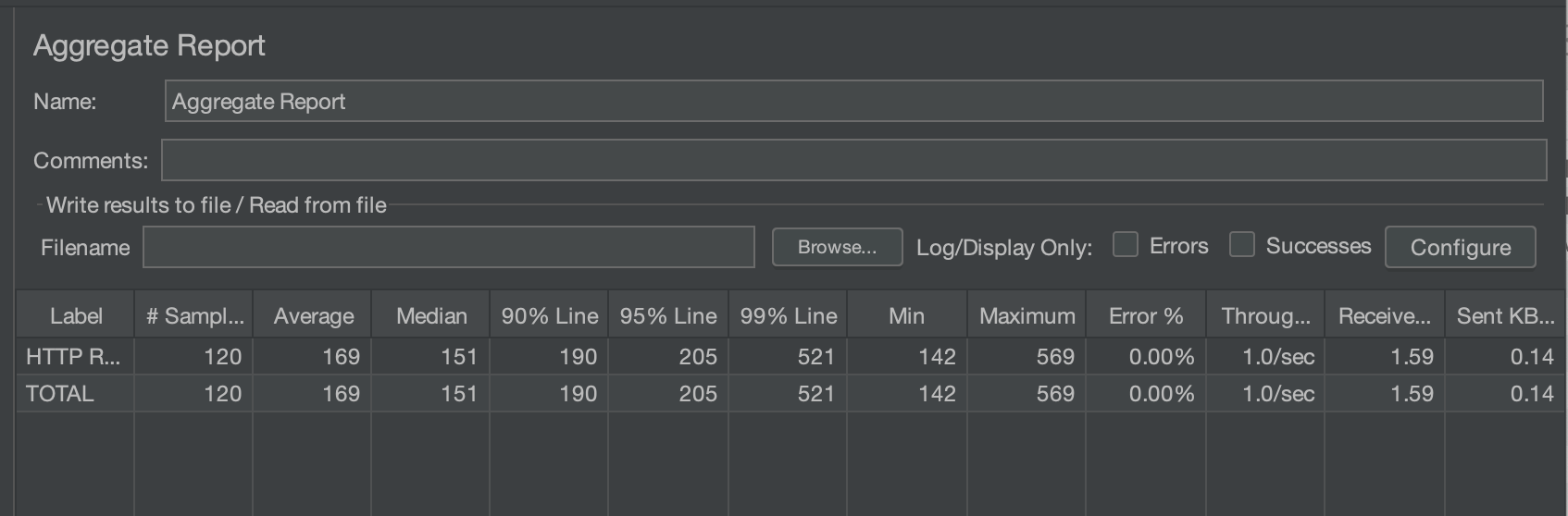Click the Average column header
This screenshot has width=1568, height=516.
tap(313, 316)
